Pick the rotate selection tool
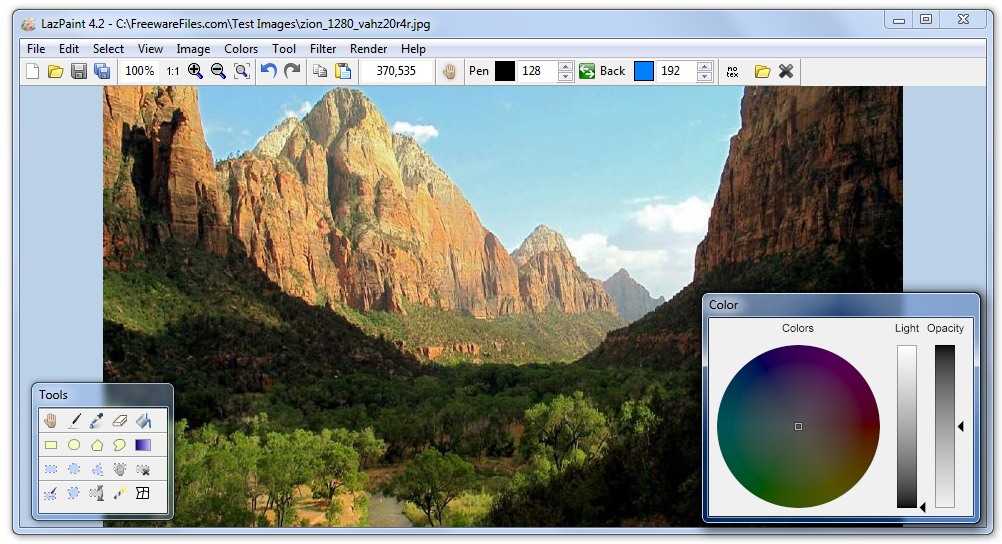1002x544 pixels. [x=97, y=493]
